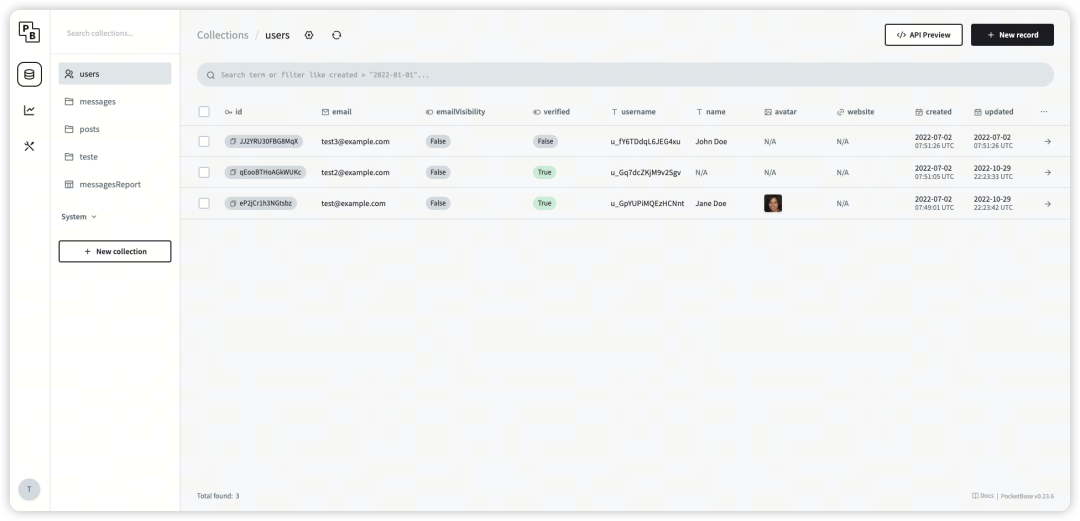The image size is (1080, 521).
Task: Click the PocketBase logo
Action: click(x=29, y=32)
